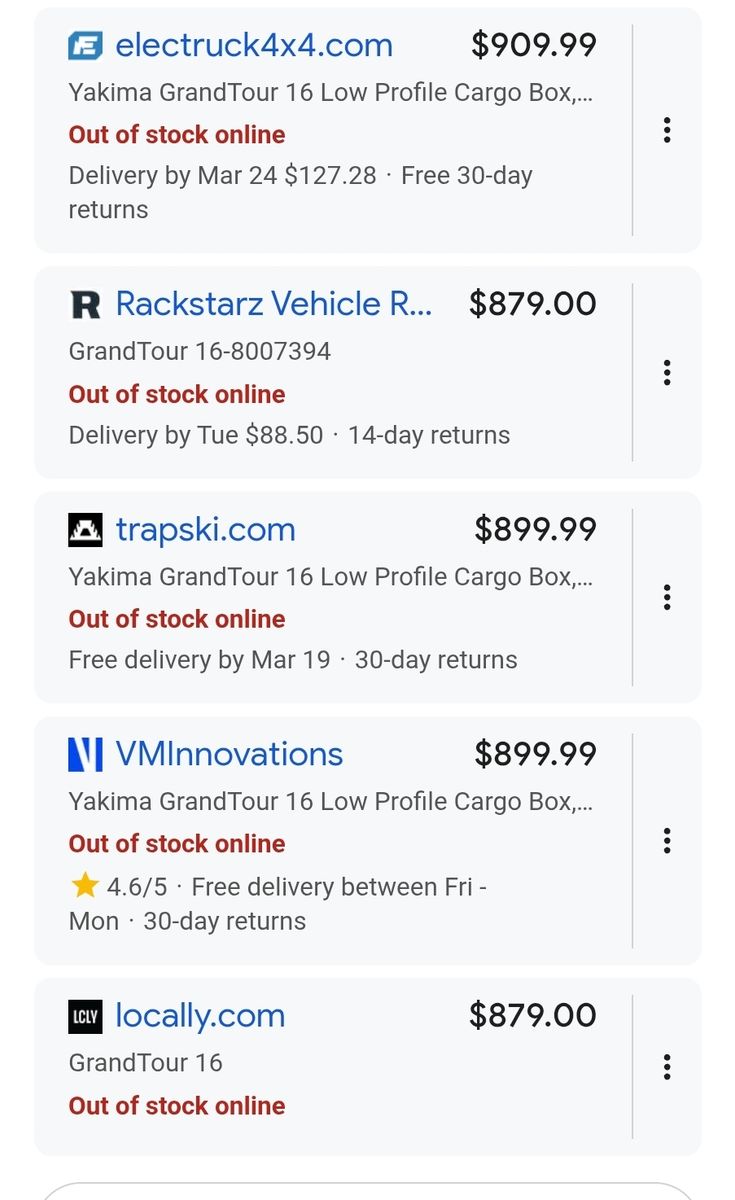Image resolution: width=735 pixels, height=1200 pixels.
Task: Click trapski.com's Yakima GrandTour product description
Action: [330, 577]
